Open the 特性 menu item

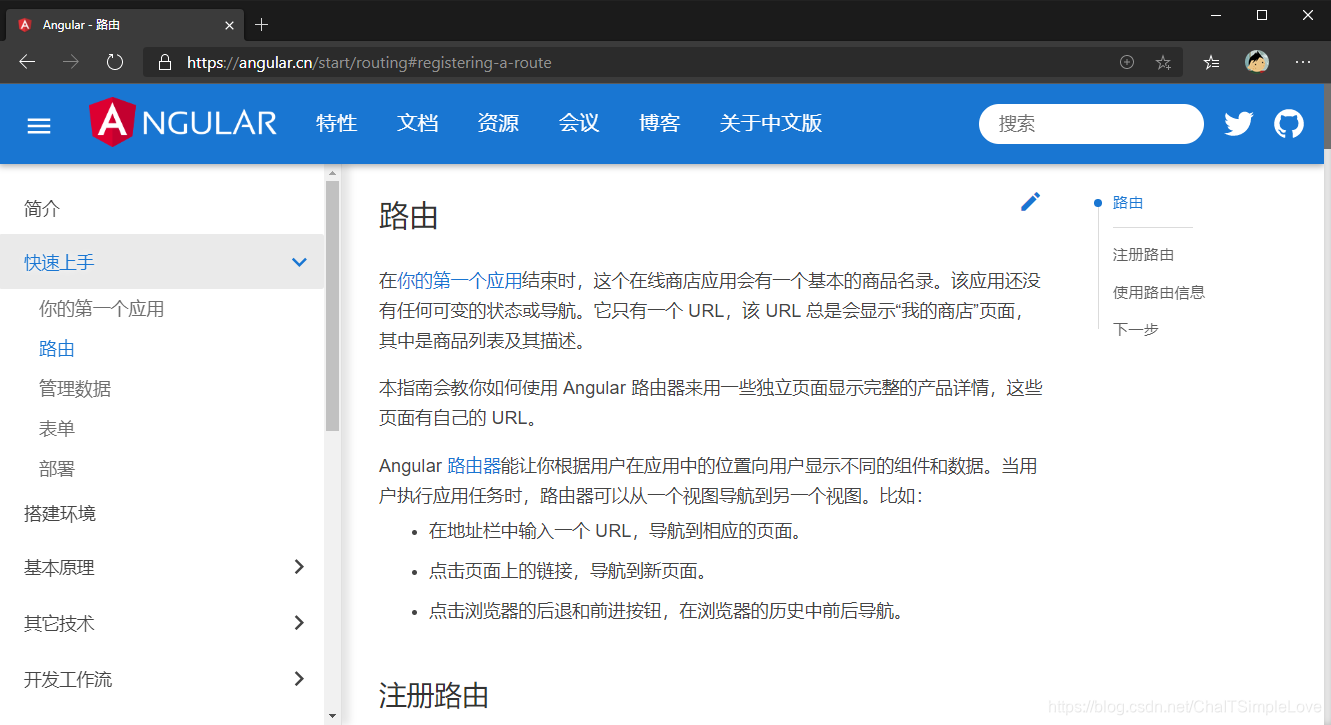click(x=336, y=123)
